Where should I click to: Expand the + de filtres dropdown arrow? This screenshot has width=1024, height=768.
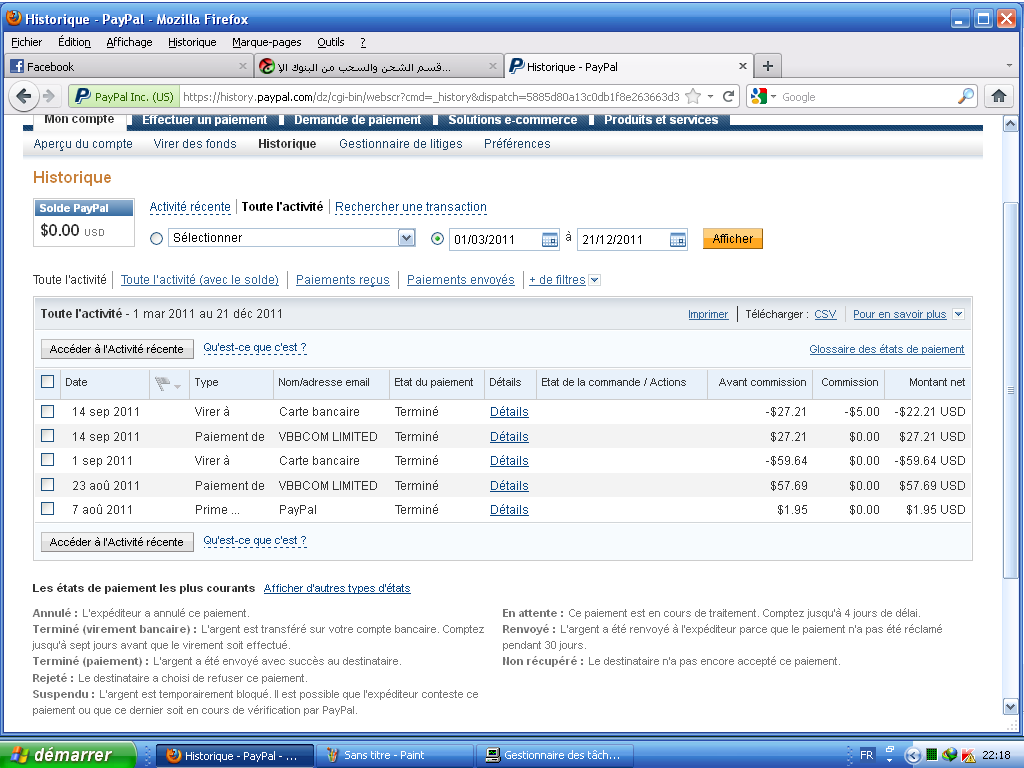[594, 280]
